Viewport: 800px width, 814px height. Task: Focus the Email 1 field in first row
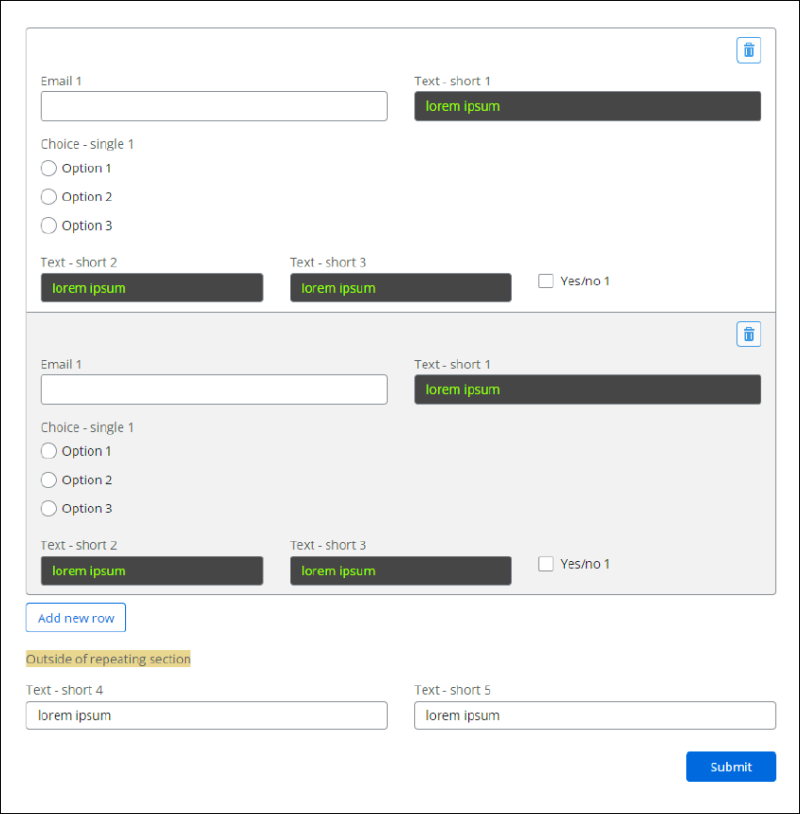214,106
